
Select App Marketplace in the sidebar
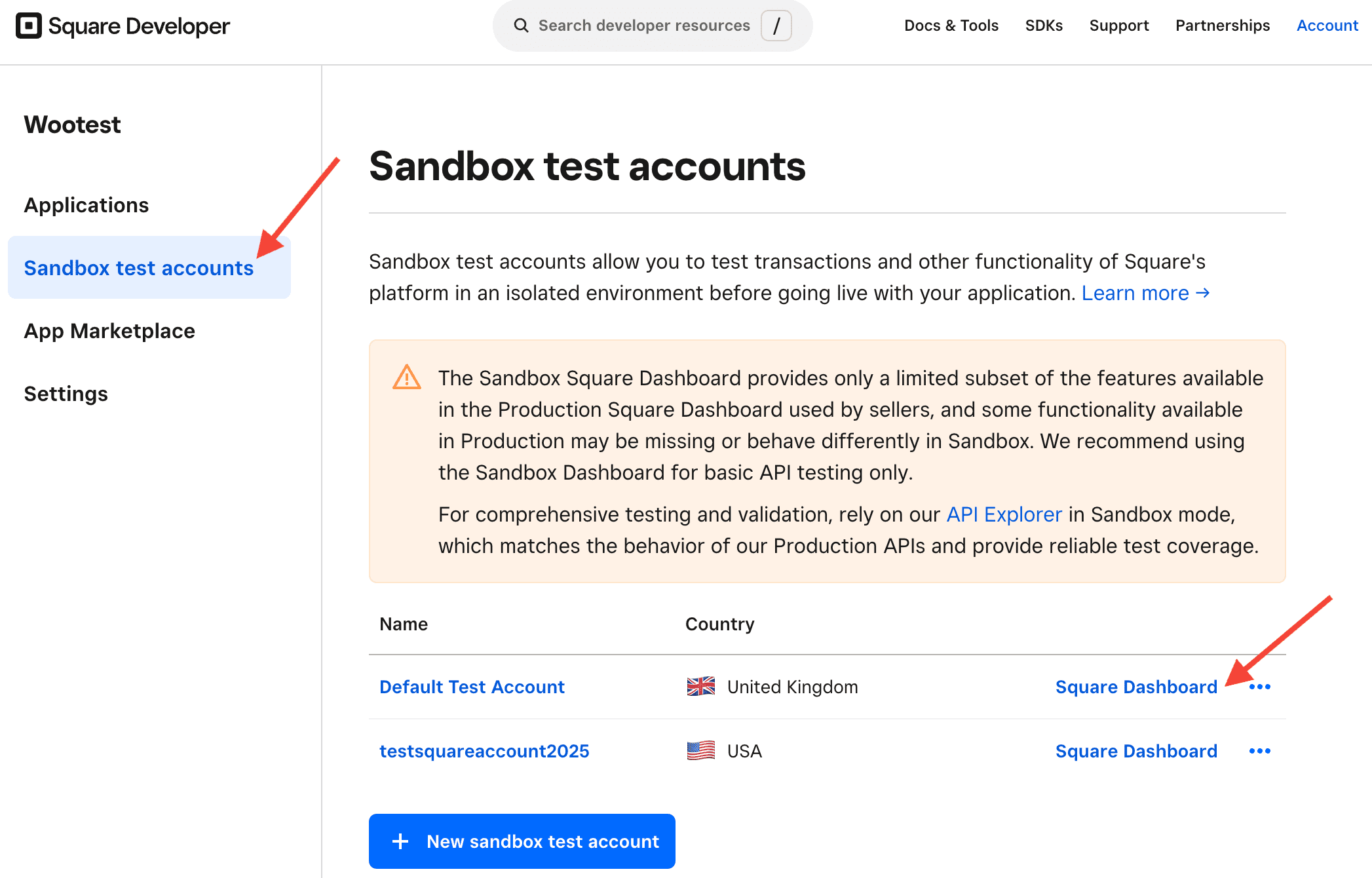click(x=109, y=331)
